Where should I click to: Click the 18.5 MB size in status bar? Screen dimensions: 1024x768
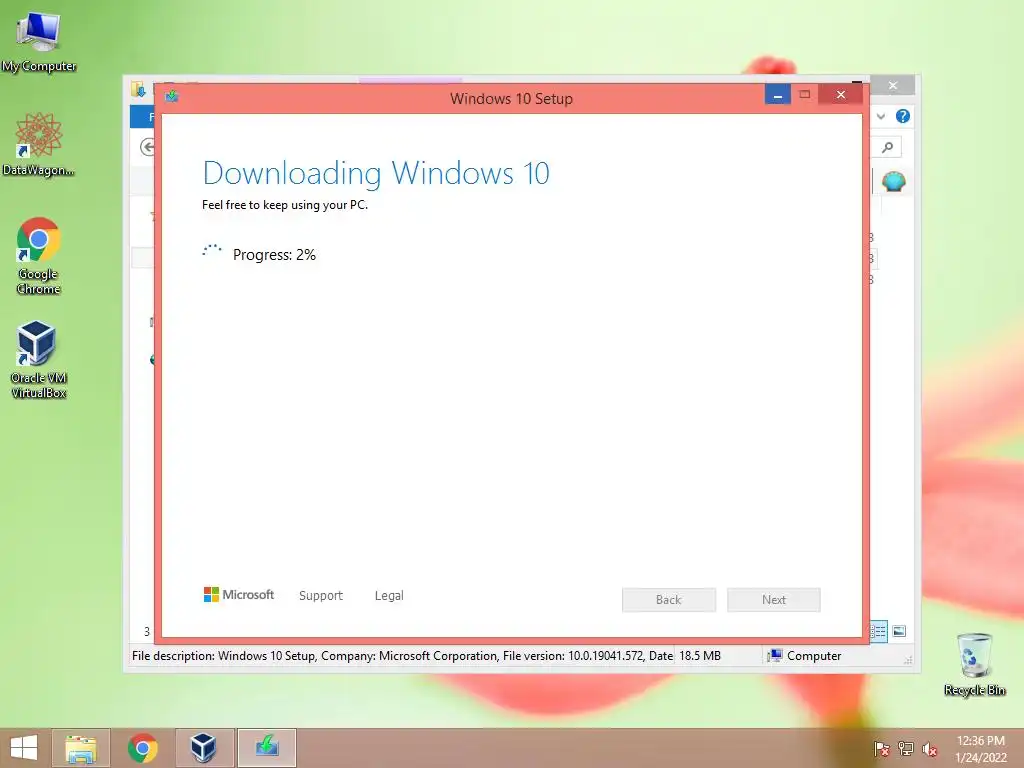click(700, 656)
